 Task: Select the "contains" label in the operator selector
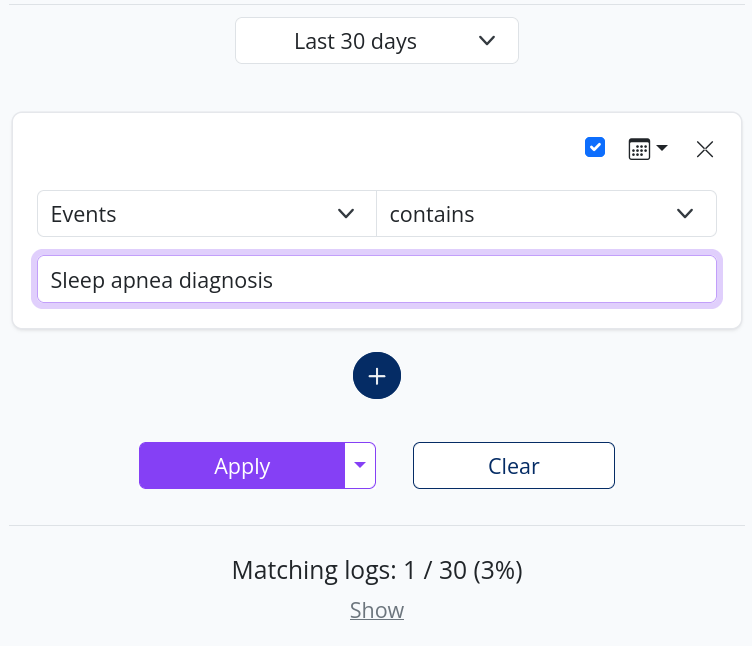(x=432, y=214)
